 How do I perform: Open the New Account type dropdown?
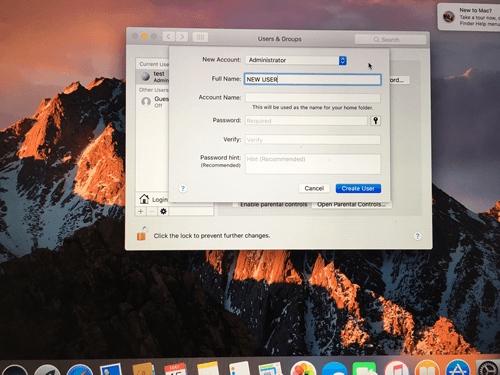coord(296,60)
